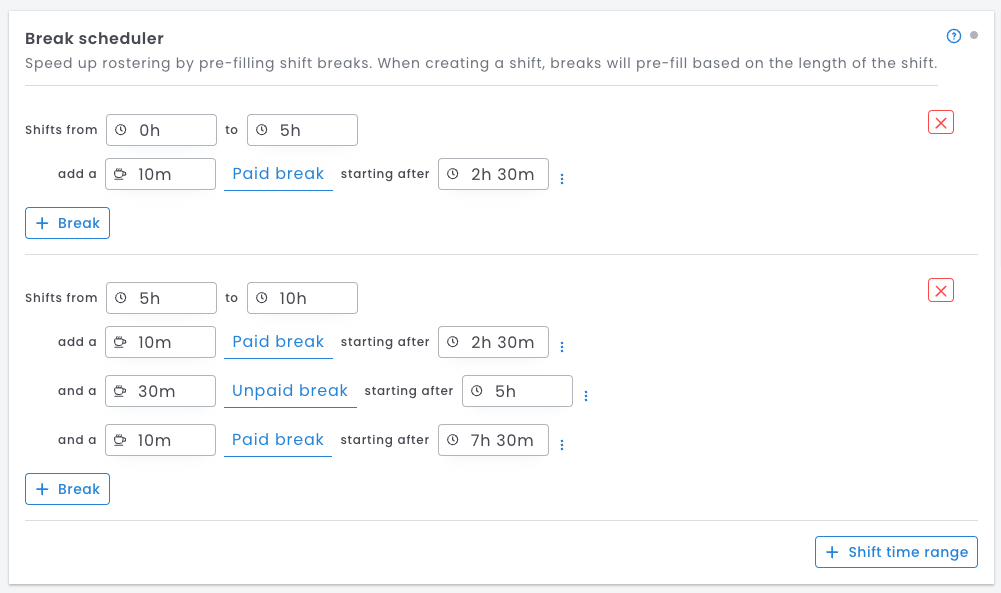Add a break to the 0h–5h shift range

[67, 223]
